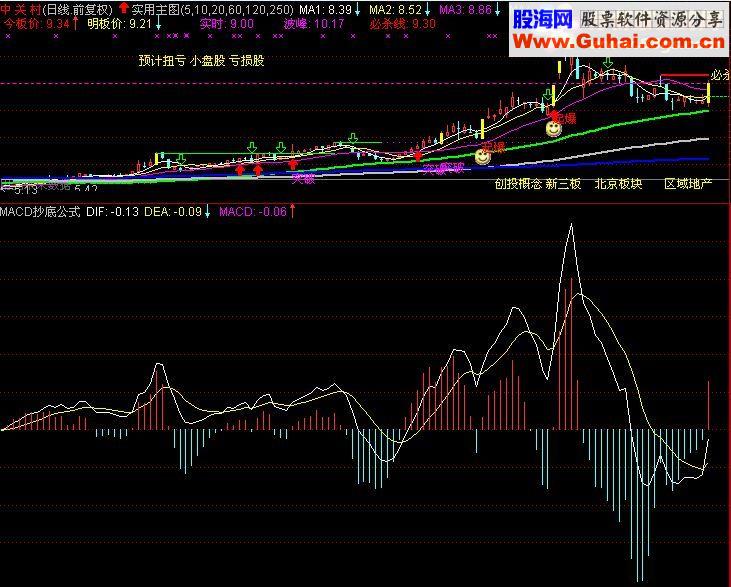Image resolution: width=731 pixels, height=587 pixels.
Task: Open the MACD抄底公式 indicator label
Action: pyautogui.click(x=41, y=212)
